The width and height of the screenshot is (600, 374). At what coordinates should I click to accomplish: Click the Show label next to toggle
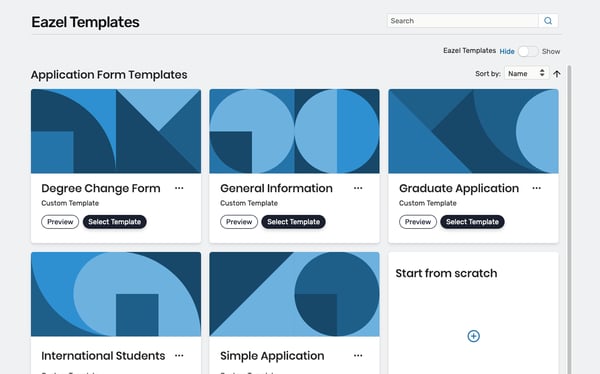[x=551, y=51]
